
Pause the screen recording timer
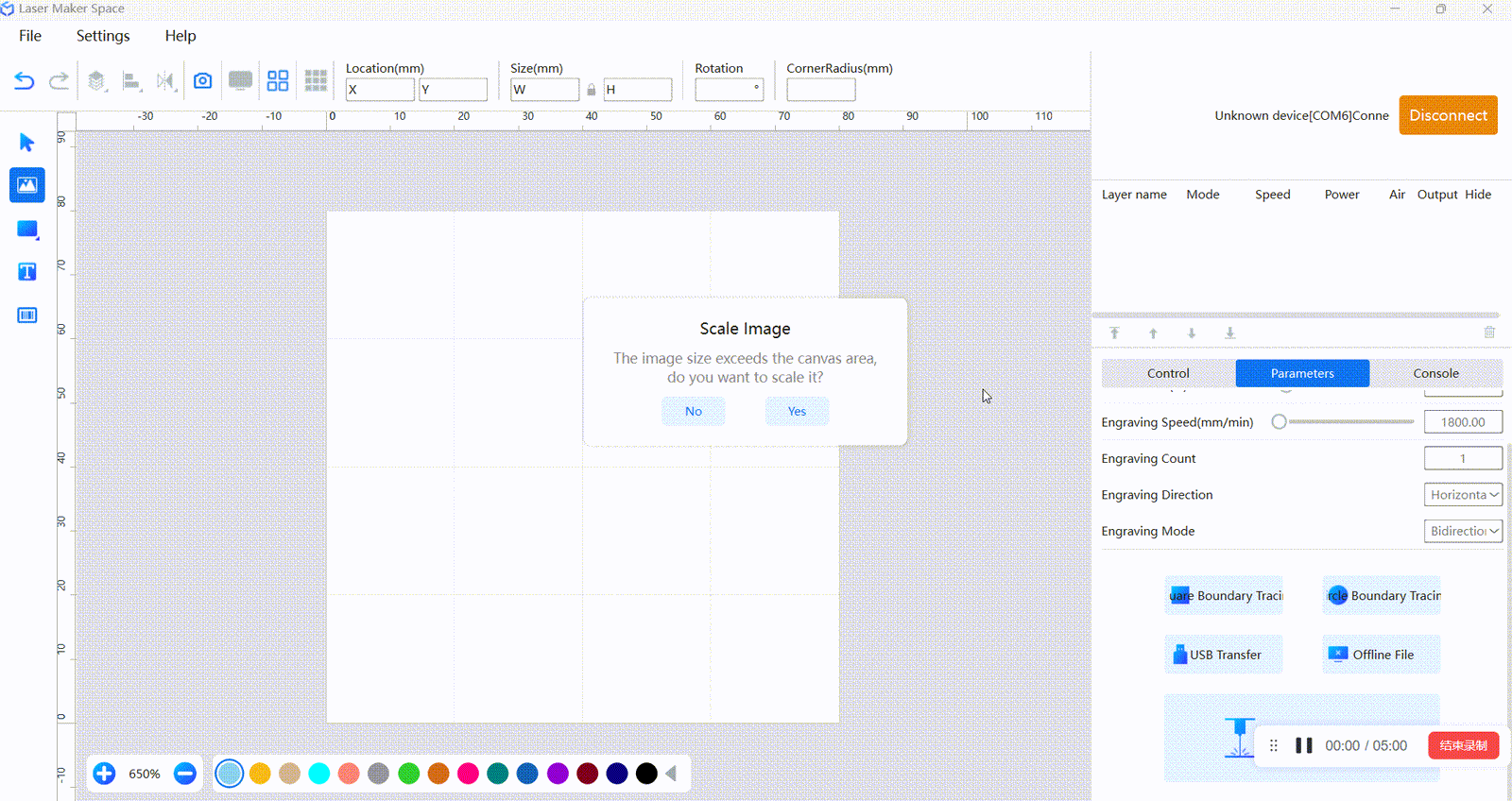(1304, 745)
